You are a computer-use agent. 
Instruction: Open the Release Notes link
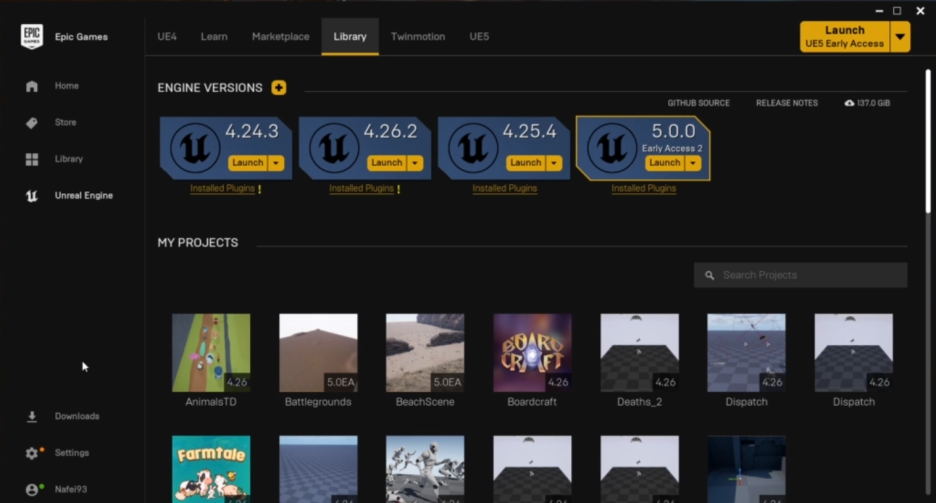(787, 103)
